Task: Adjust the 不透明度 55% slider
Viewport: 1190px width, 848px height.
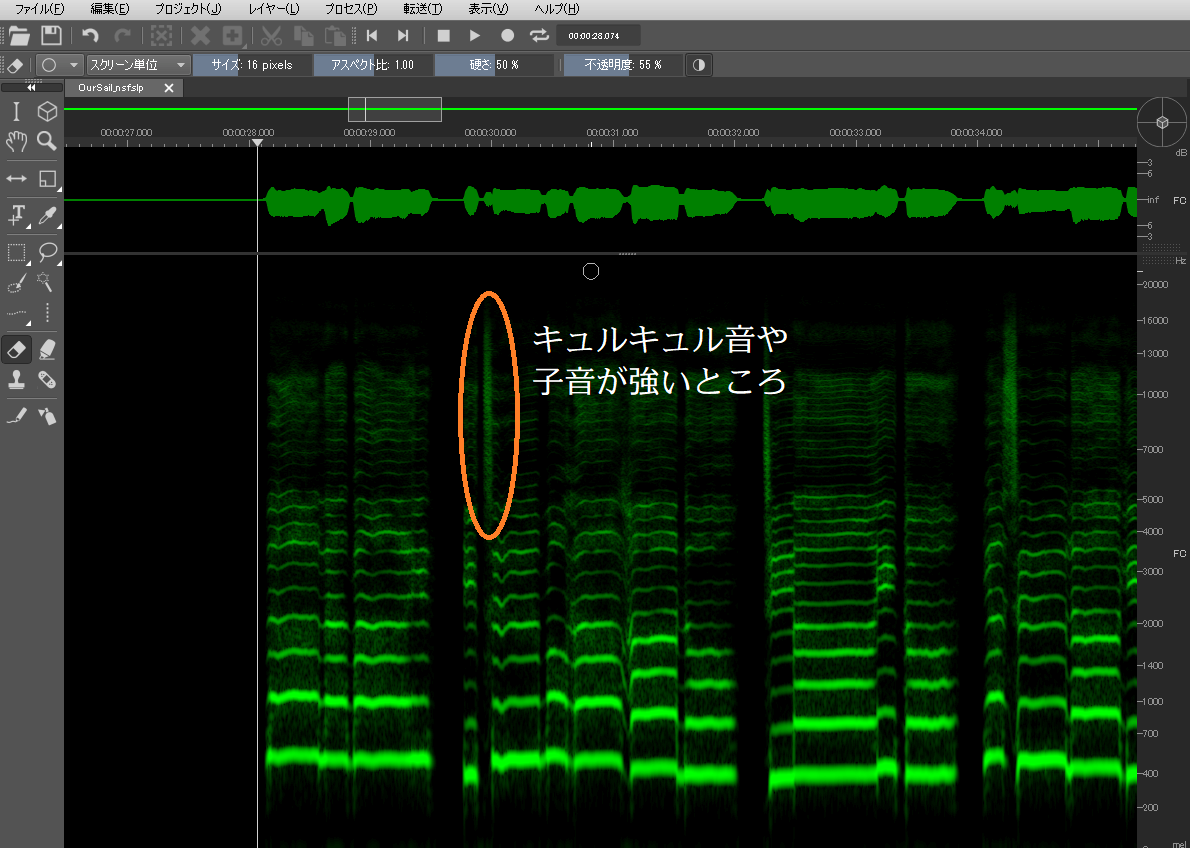Action: pyautogui.click(x=622, y=65)
